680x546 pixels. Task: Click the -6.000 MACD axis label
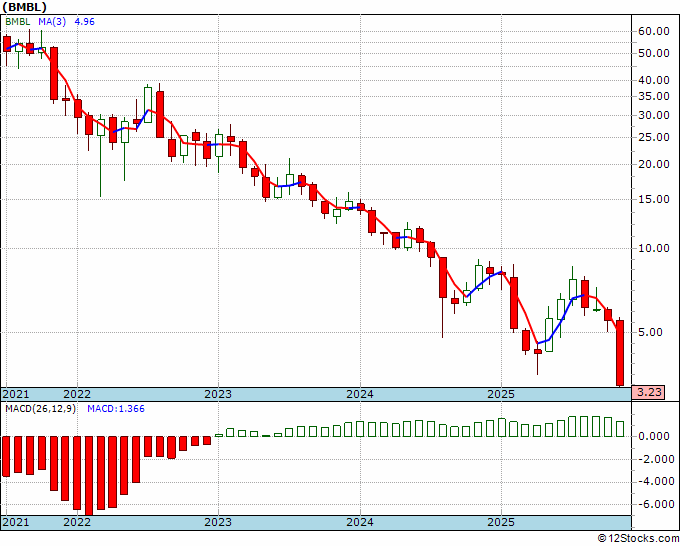(x=655, y=504)
